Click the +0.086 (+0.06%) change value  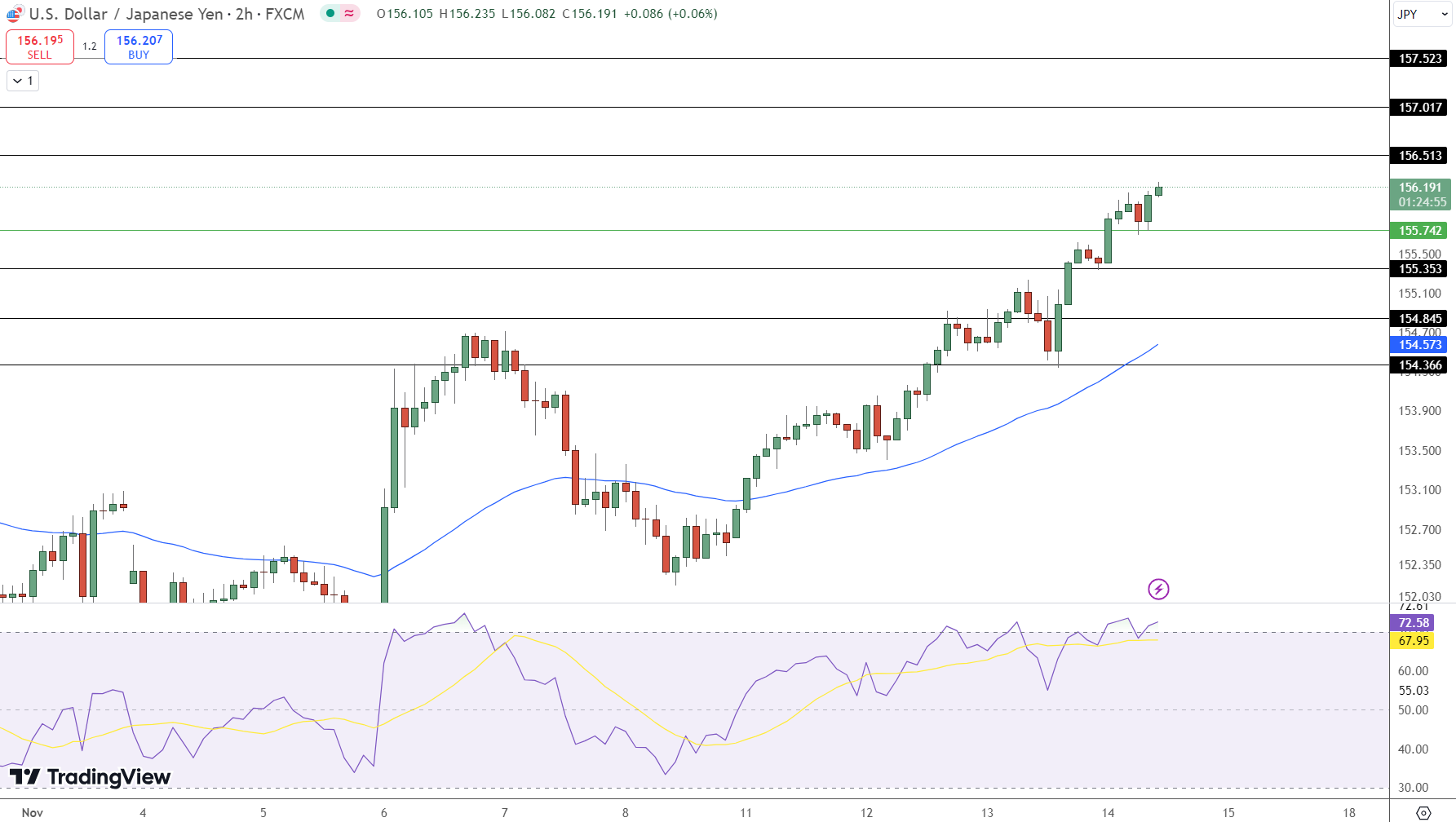coord(670,14)
